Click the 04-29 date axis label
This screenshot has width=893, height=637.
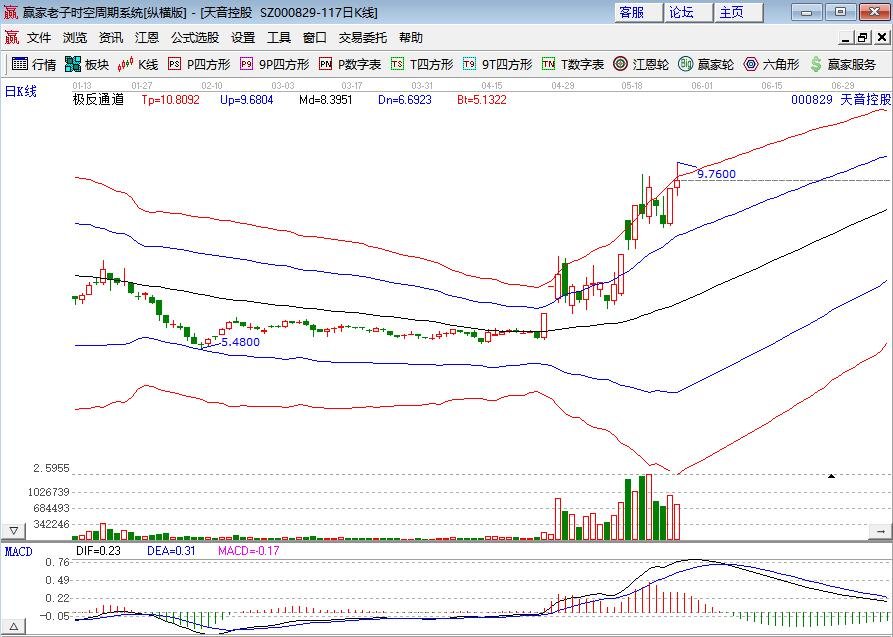click(x=563, y=85)
